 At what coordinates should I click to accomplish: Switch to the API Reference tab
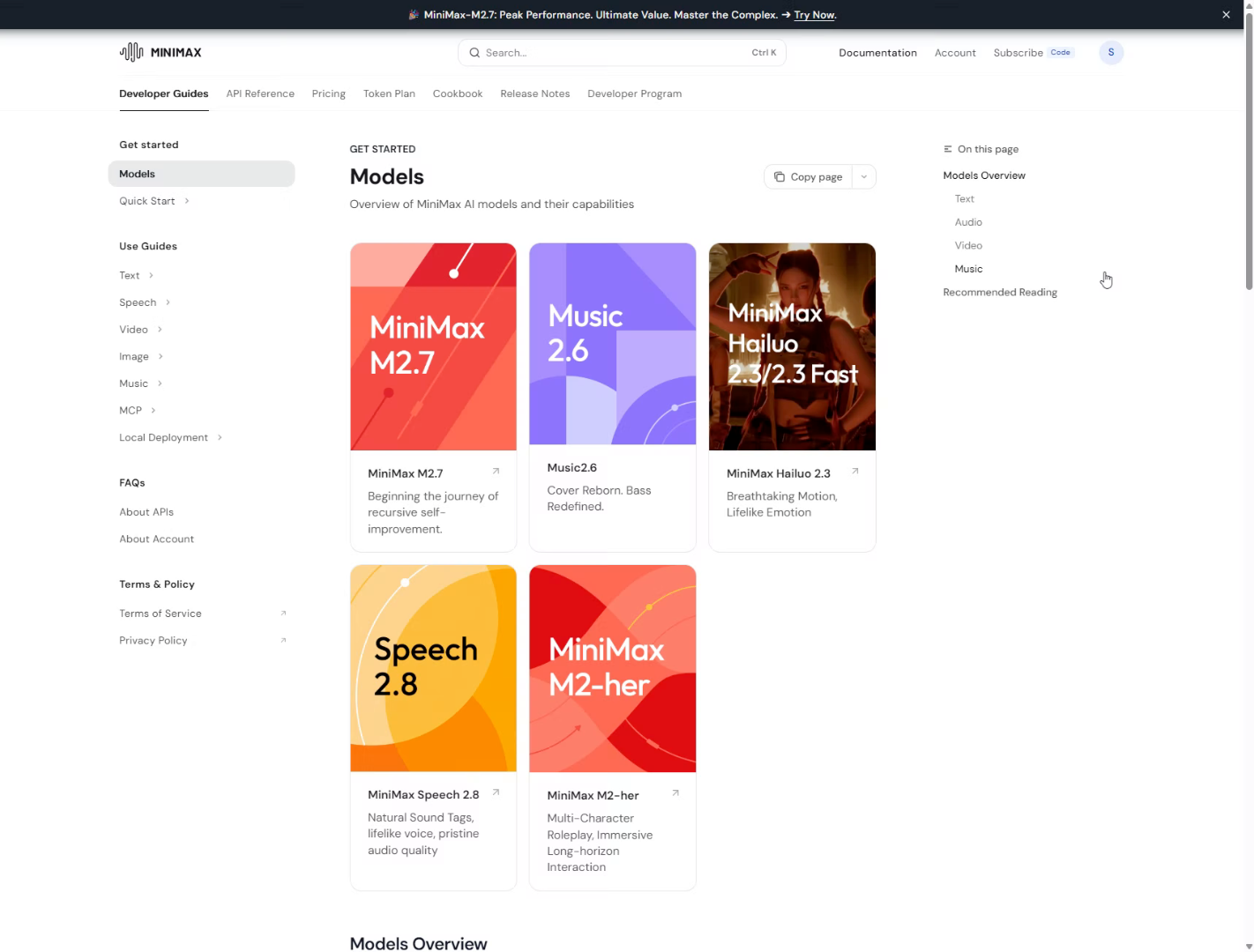(260, 93)
